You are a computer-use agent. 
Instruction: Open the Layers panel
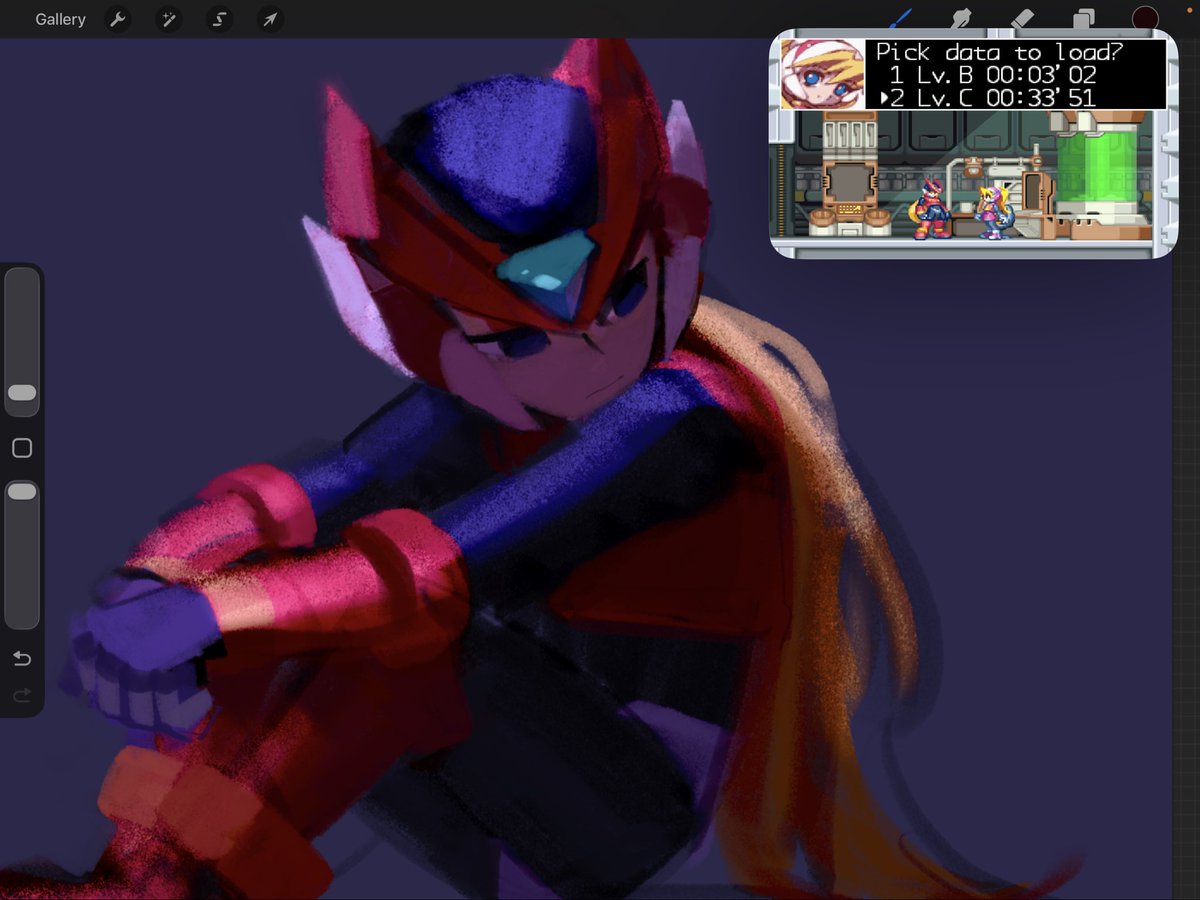point(1084,18)
